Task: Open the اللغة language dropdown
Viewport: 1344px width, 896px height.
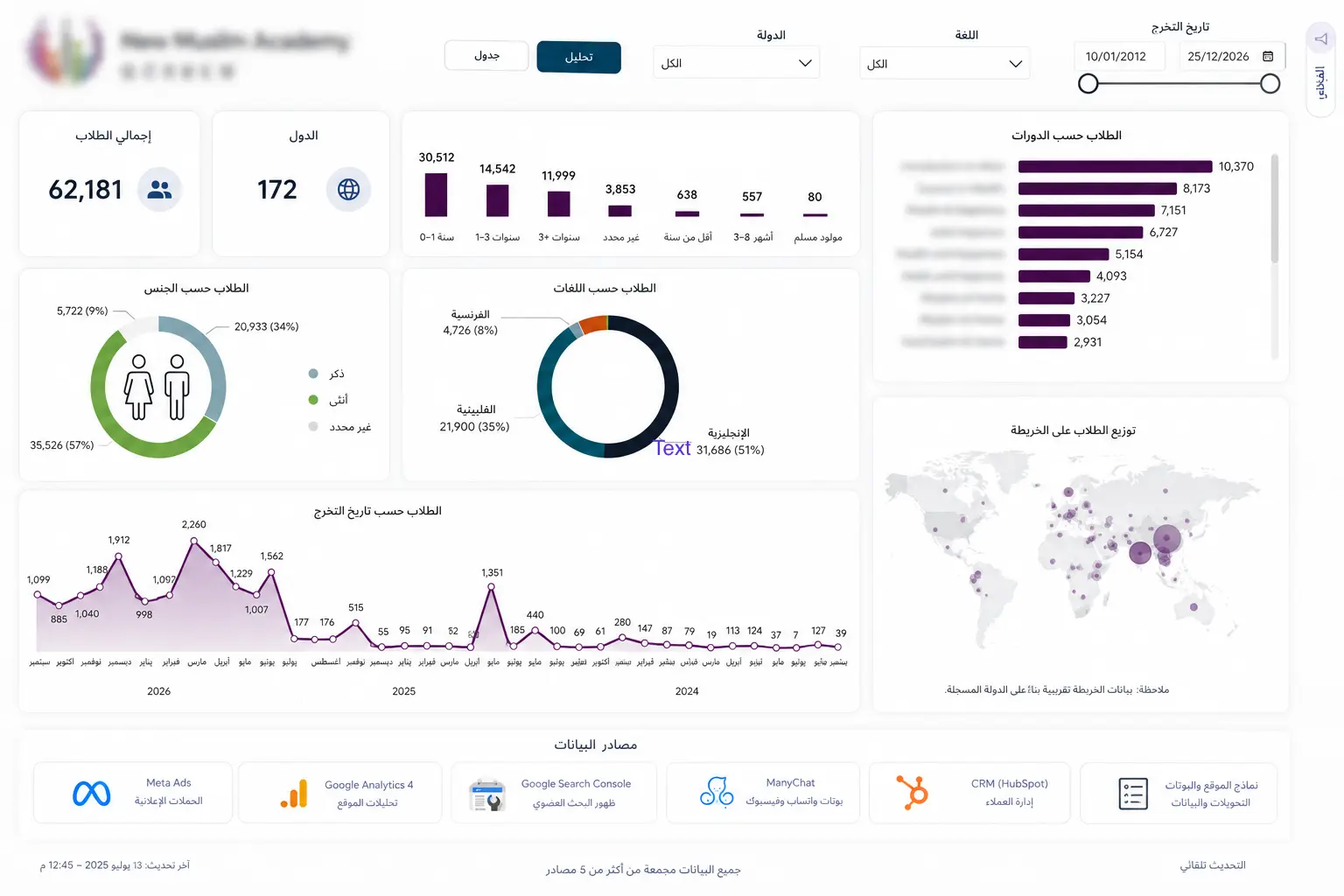Action: (x=945, y=64)
